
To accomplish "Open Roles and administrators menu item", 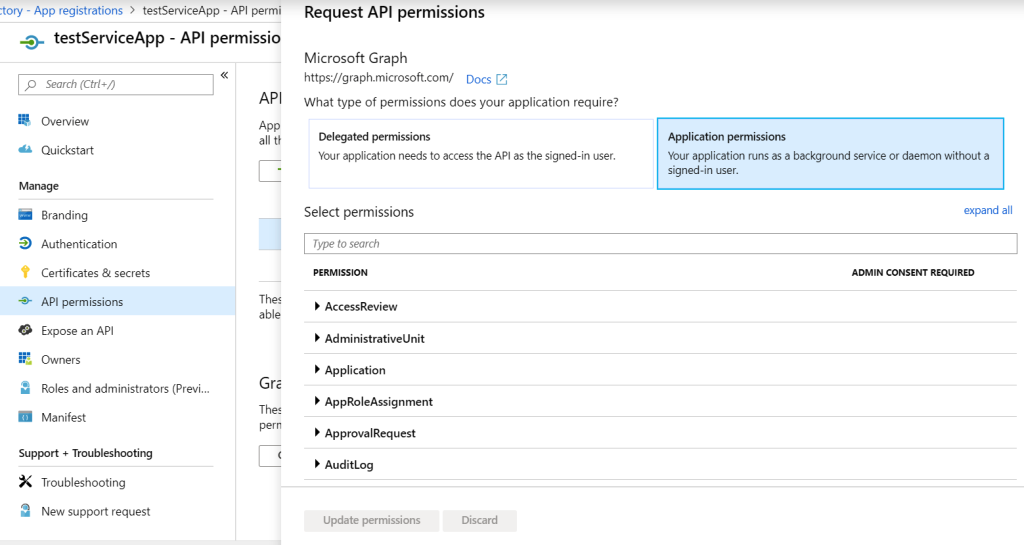I will [x=118, y=389].
